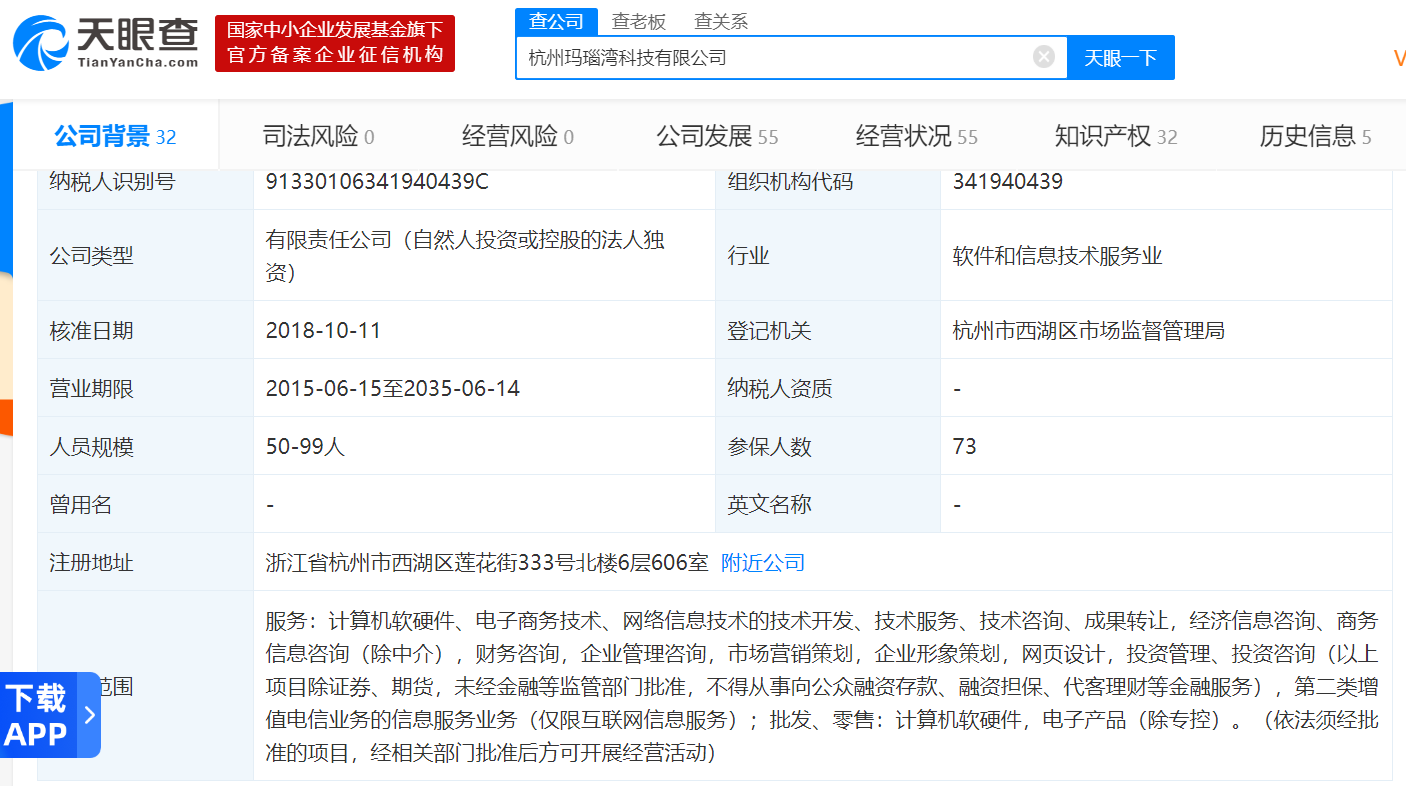Viewport: 1406px width, 786px height.
Task: Open the 附近公司 link
Action: (763, 563)
